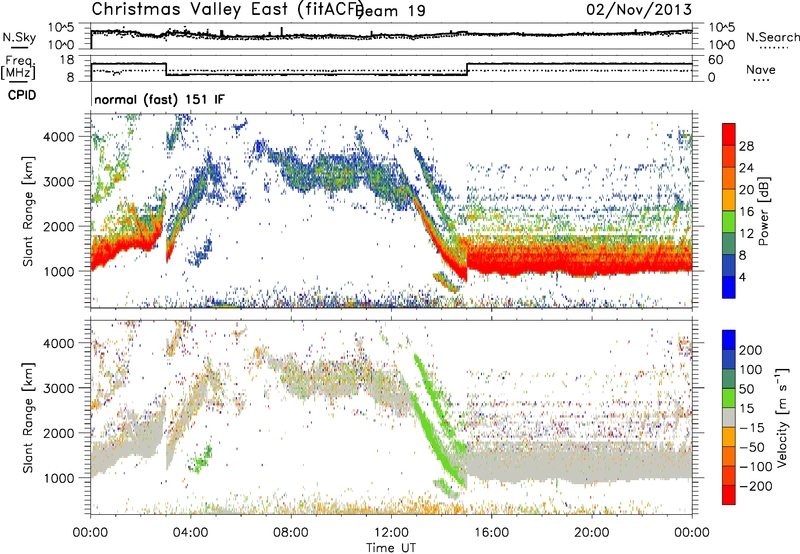The width and height of the screenshot is (800, 554).
Task: Click the '4' power scale value
Action: [743, 277]
